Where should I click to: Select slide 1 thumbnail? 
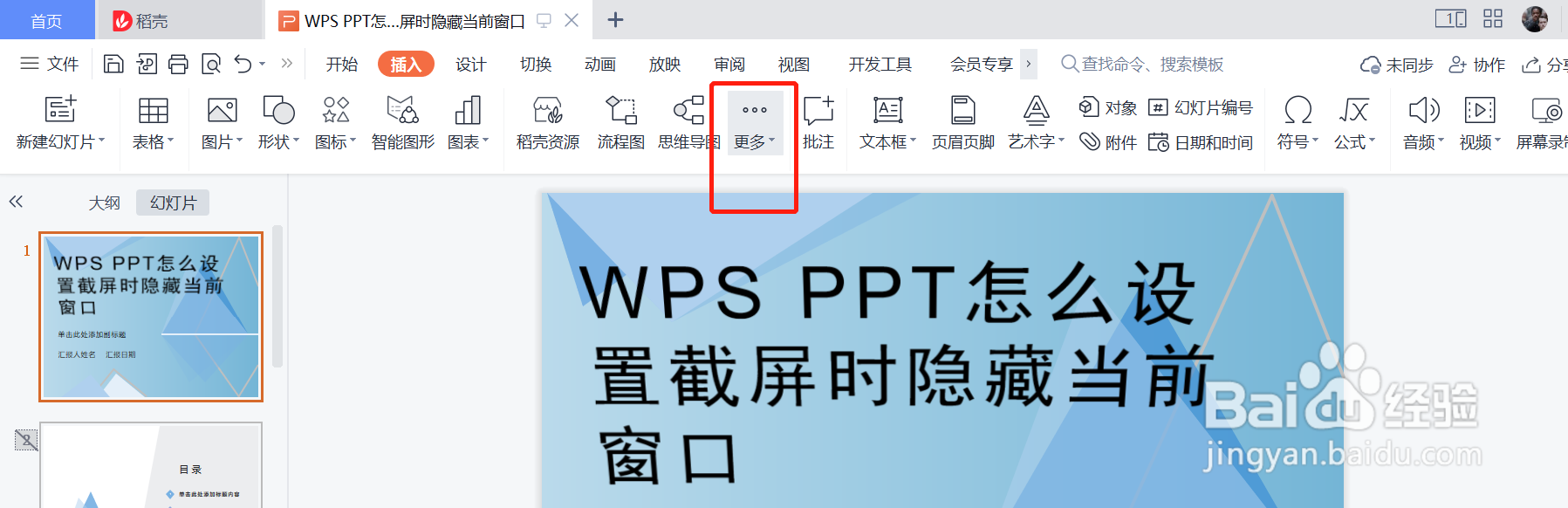[x=151, y=317]
